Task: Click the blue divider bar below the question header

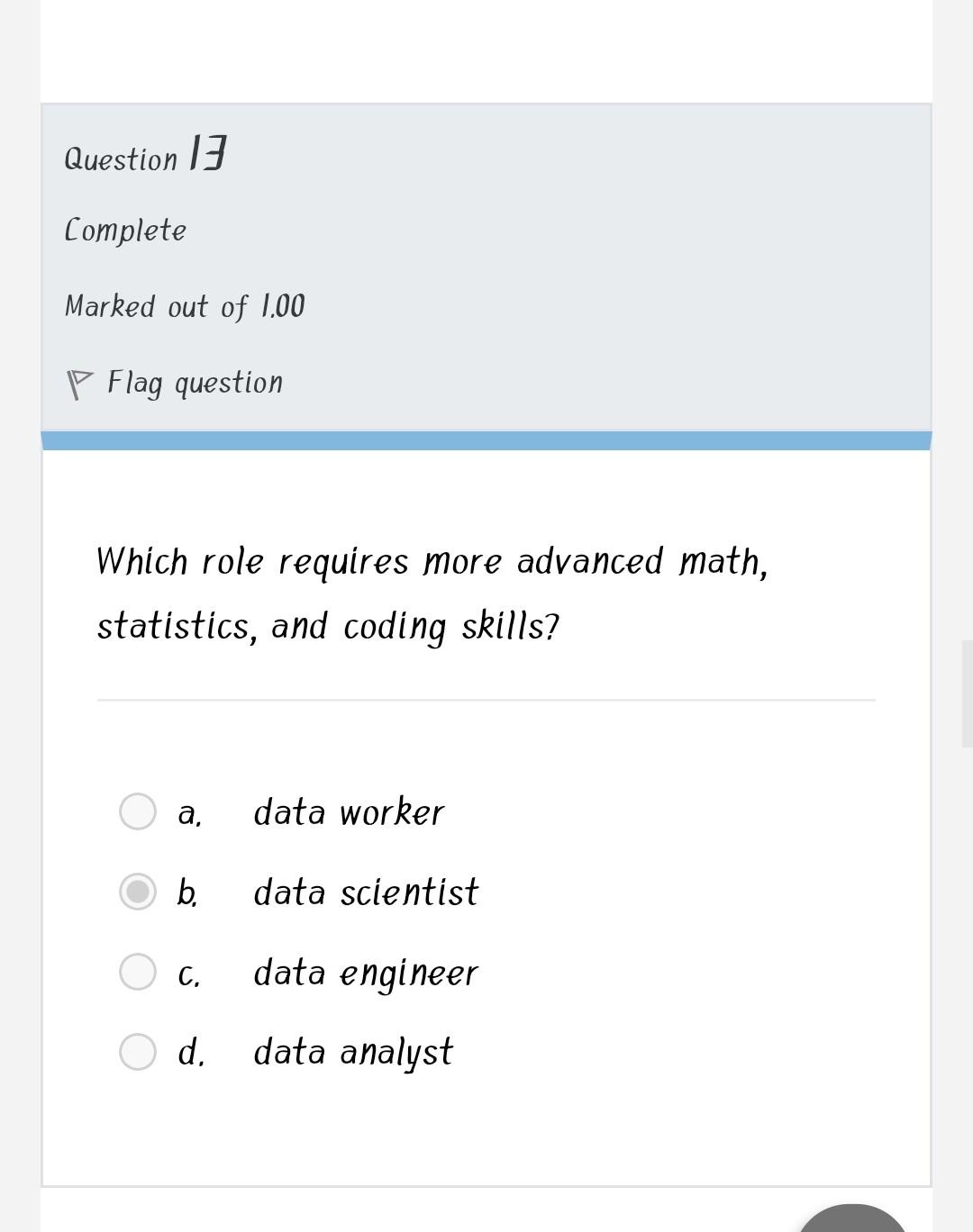Action: 486,439
